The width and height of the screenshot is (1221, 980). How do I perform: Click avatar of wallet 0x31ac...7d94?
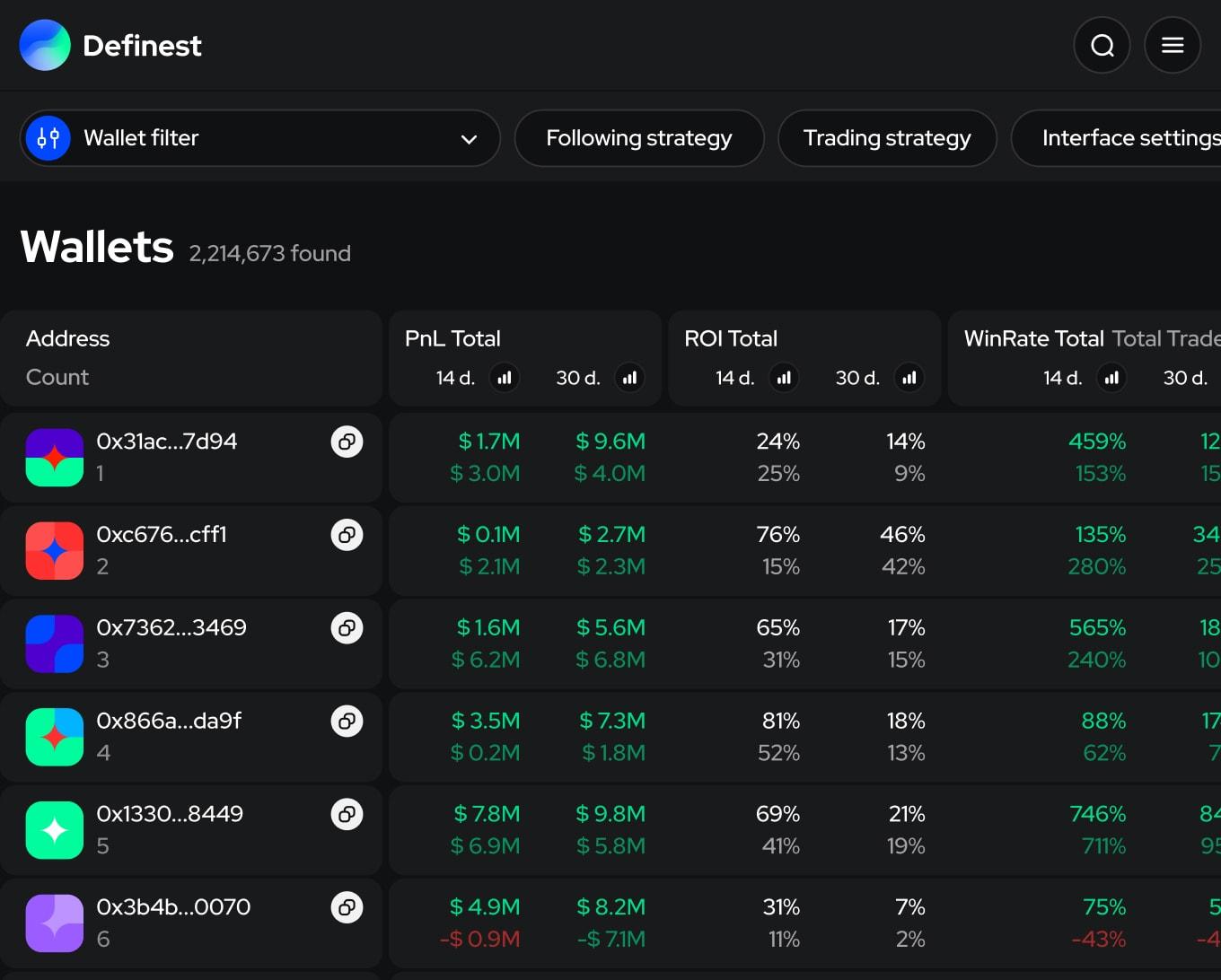coord(55,458)
